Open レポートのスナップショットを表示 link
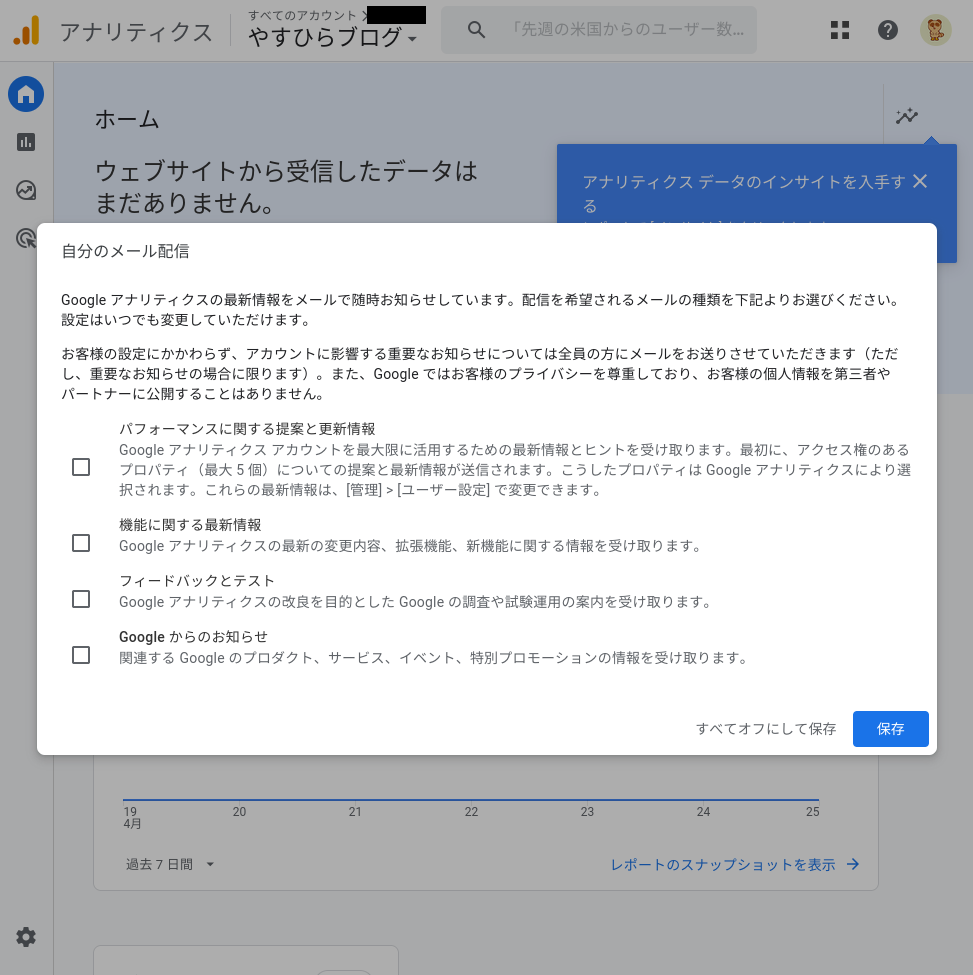Viewport: 973px width, 975px height. click(735, 864)
